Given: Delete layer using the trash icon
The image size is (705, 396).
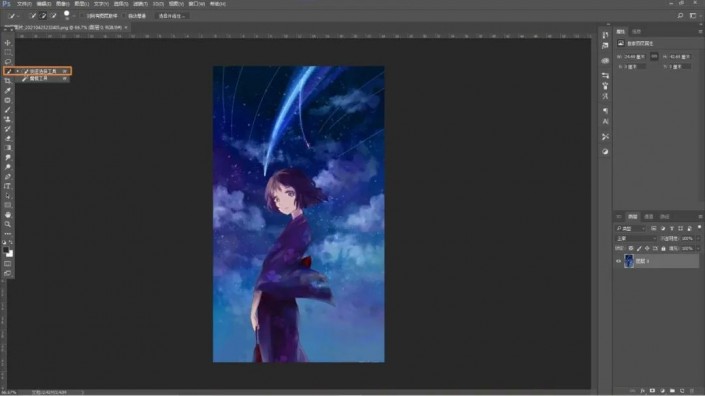Looking at the screenshot, I should pyautogui.click(x=692, y=391).
